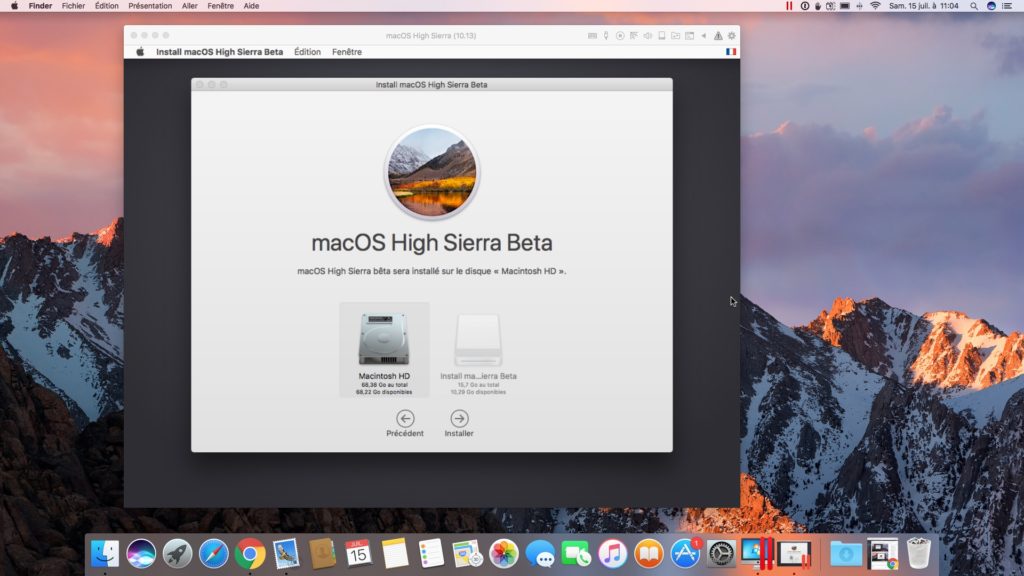Click the USB devices icon in the VM title bar

click(x=606, y=36)
